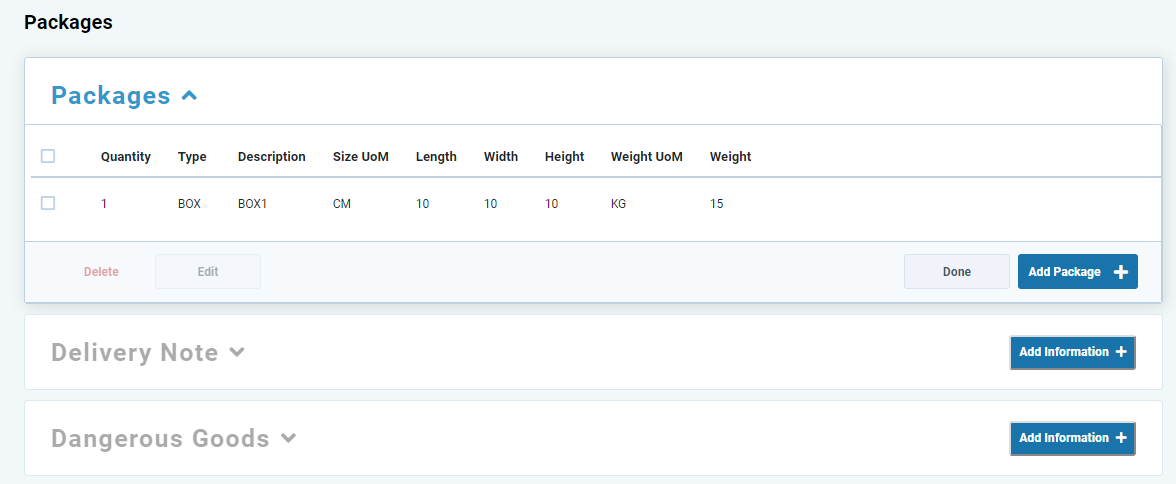
Task: Expand the Delivery Note section chevron
Action: point(237,352)
